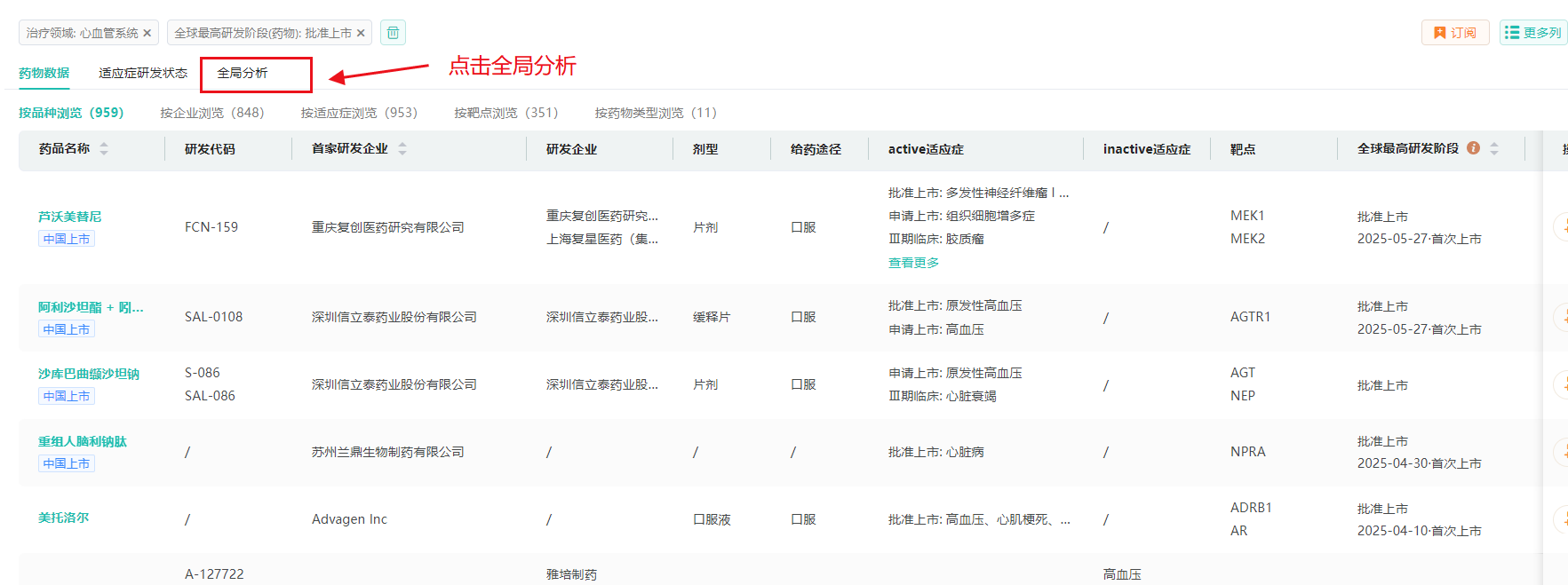Click the 给药途径 column header
Screen dimensions: 1568x585
coord(816,149)
